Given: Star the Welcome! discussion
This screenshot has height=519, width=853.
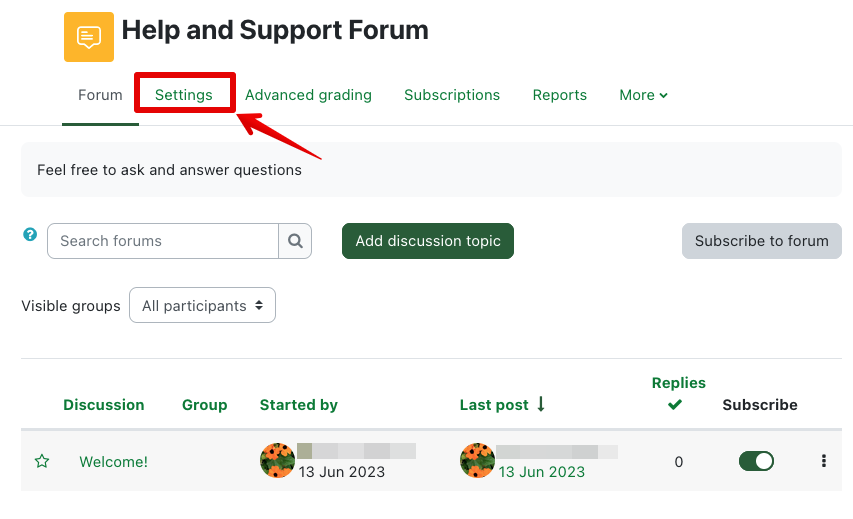Looking at the screenshot, I should (42, 461).
